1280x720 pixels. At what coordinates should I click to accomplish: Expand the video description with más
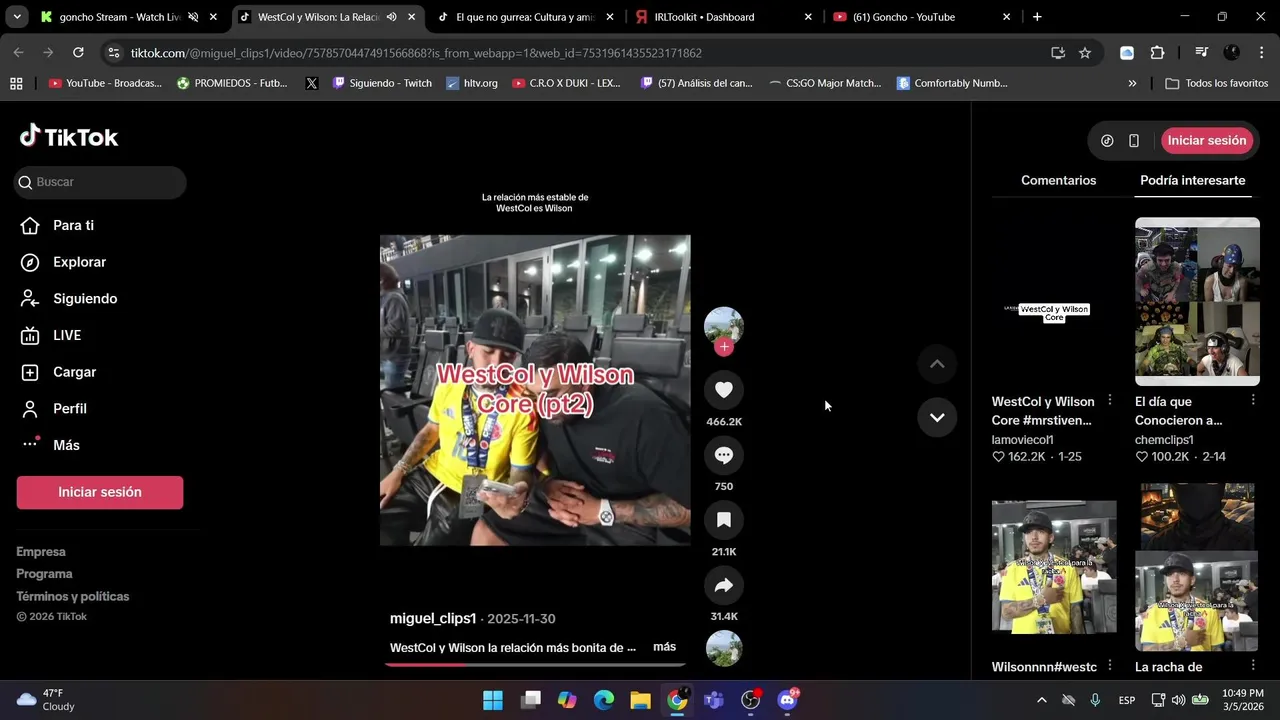click(665, 647)
